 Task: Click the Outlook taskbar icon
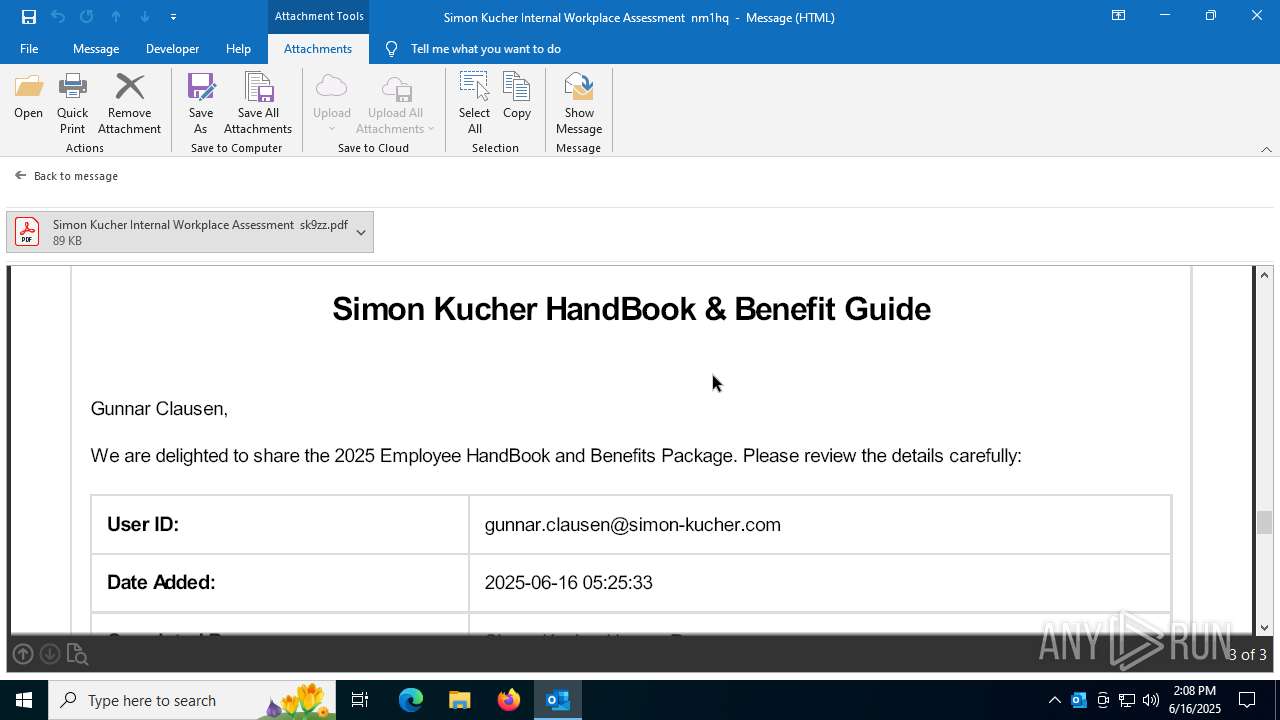(558, 700)
